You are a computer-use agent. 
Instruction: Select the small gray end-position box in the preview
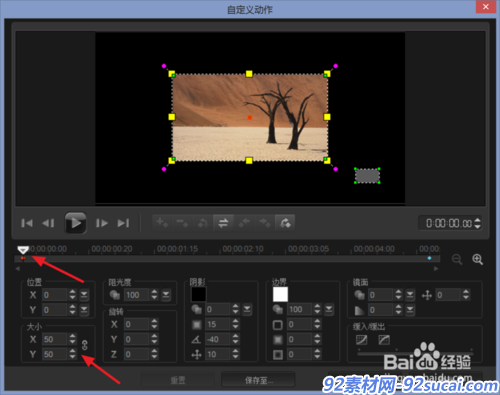[367, 176]
